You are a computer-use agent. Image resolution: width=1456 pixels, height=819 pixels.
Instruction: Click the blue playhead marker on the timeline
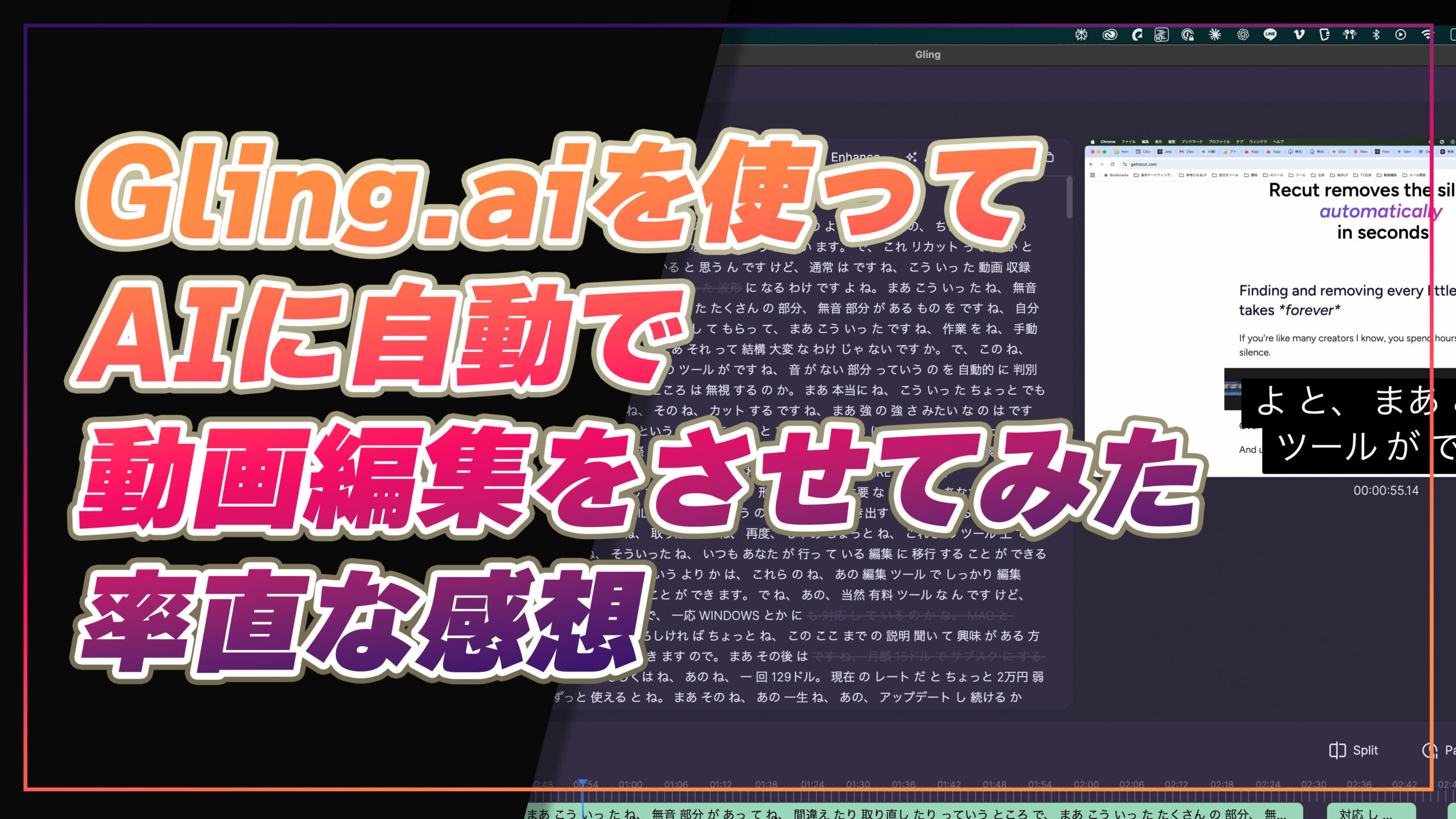pyautogui.click(x=582, y=782)
